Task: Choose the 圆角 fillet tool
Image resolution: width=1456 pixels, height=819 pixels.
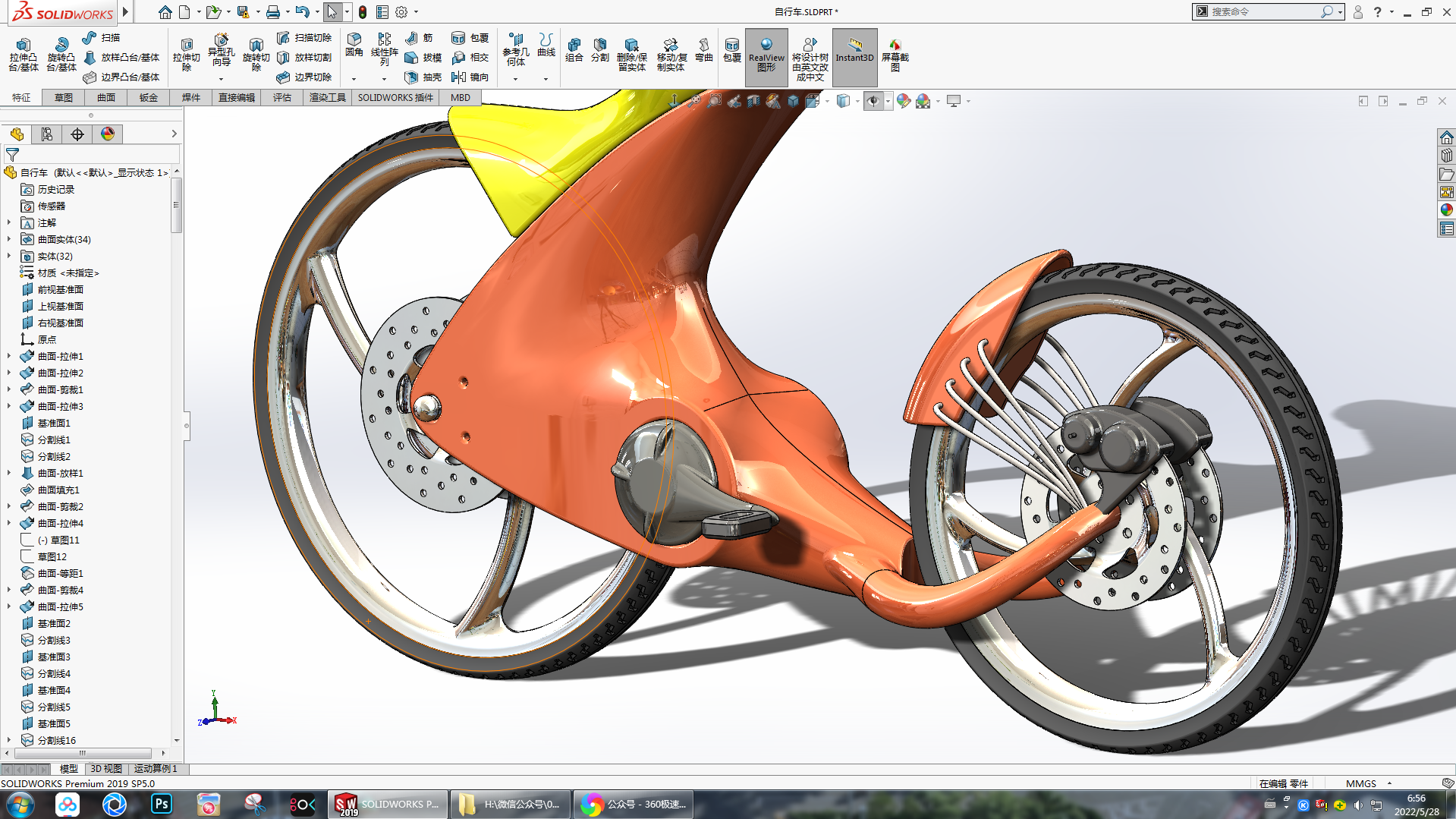Action: tap(354, 46)
